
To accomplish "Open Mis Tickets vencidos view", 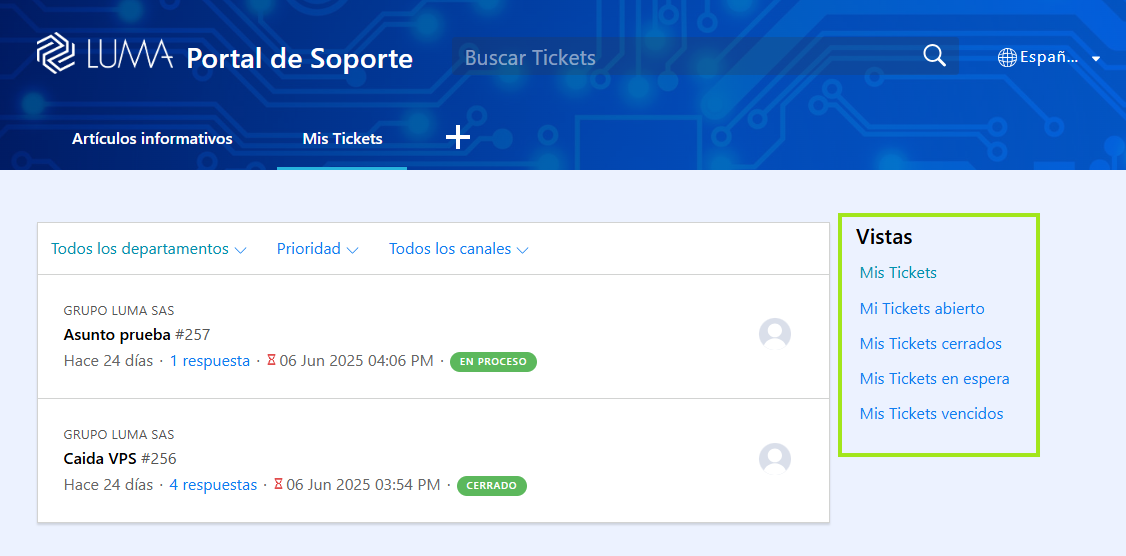I will [931, 414].
